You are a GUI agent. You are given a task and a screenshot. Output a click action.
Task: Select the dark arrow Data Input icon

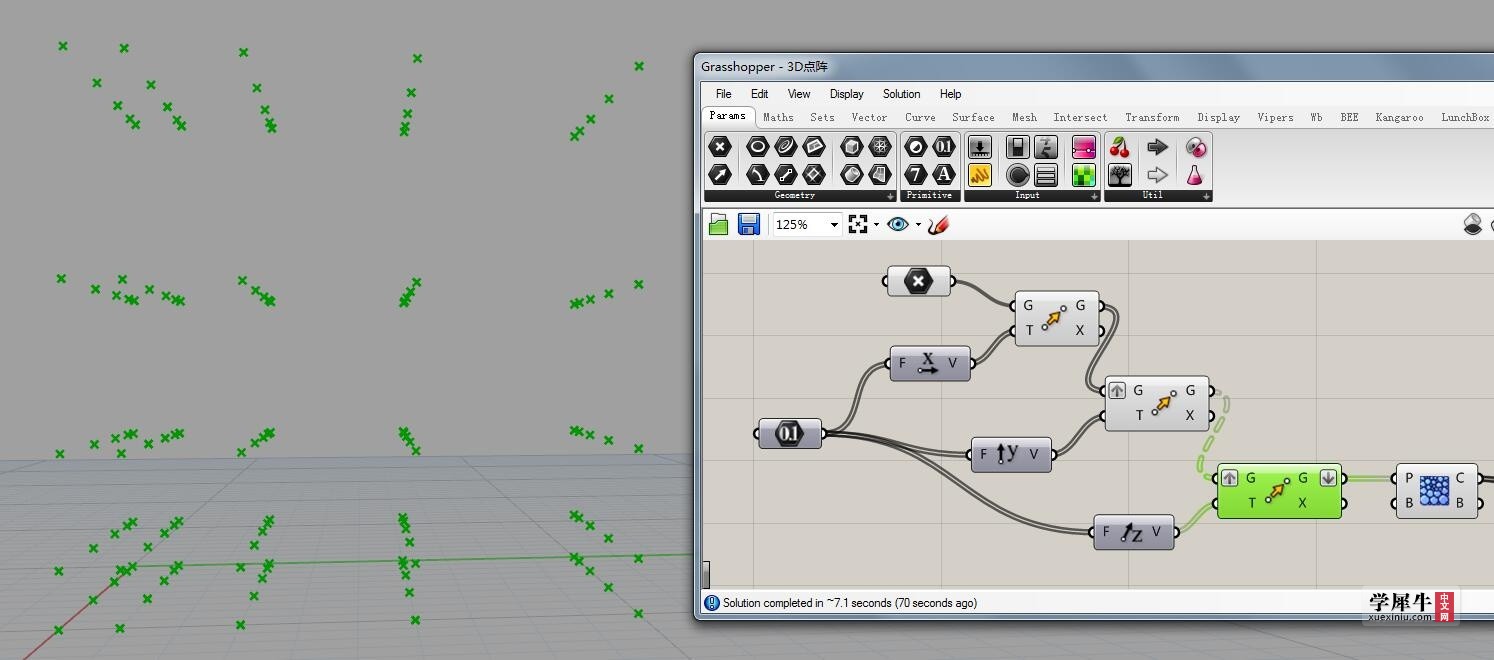[1158, 147]
